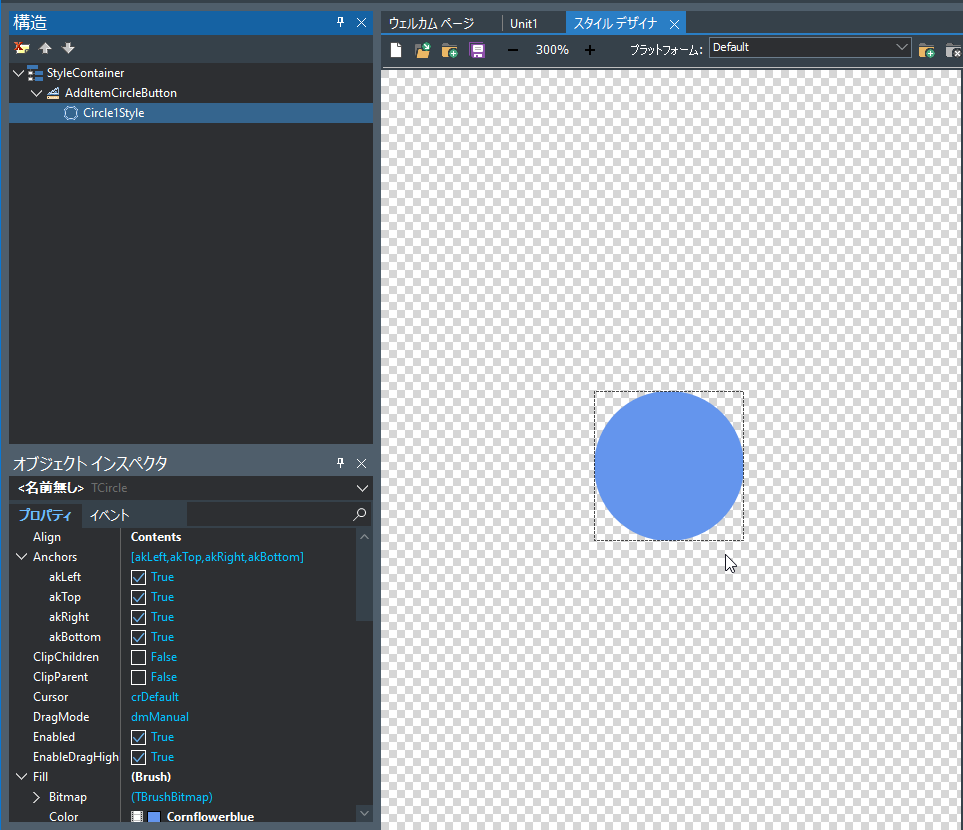
Task: Click the scroll up arrow in property list
Action: [x=364, y=537]
